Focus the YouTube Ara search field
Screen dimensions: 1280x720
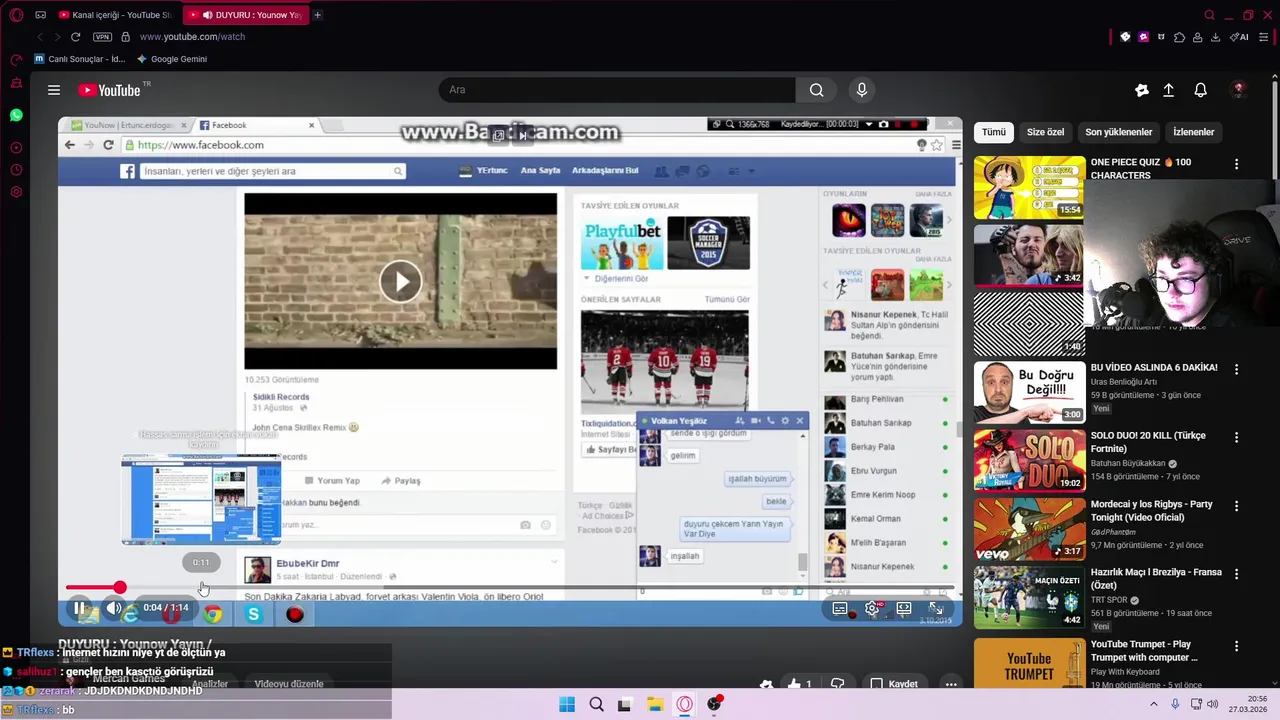(x=617, y=90)
